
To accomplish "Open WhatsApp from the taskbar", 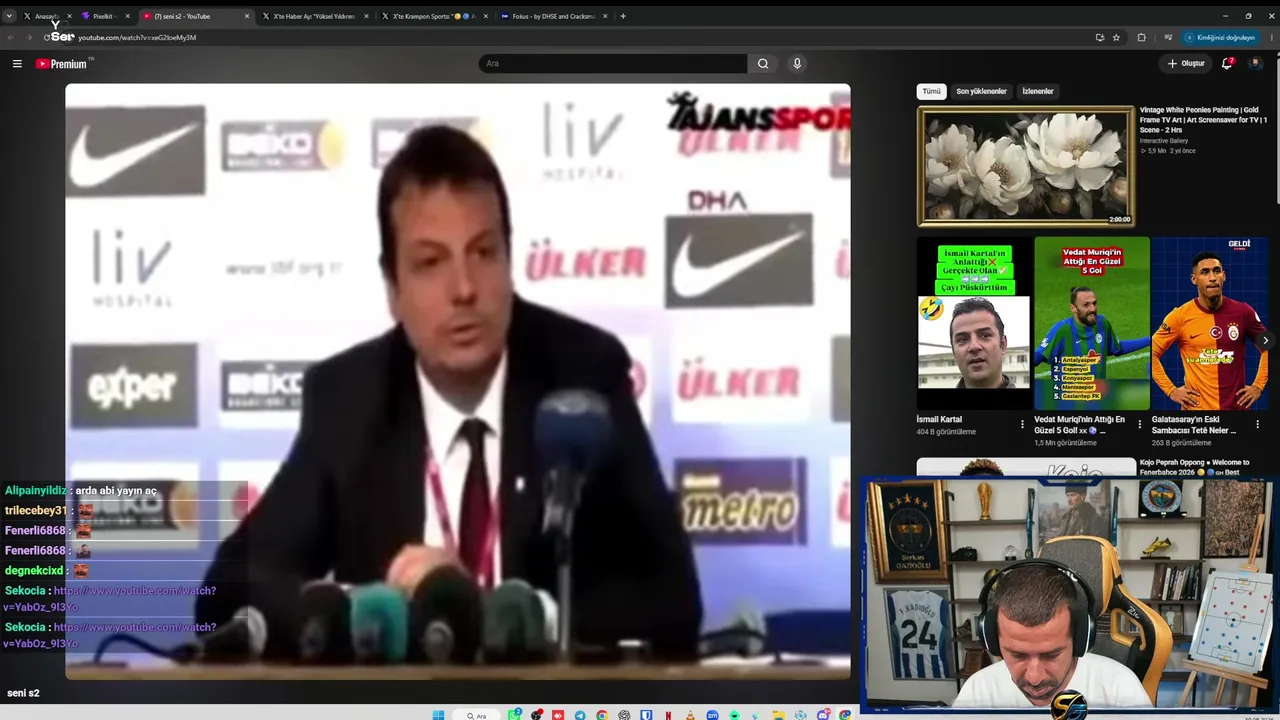I will (515, 715).
